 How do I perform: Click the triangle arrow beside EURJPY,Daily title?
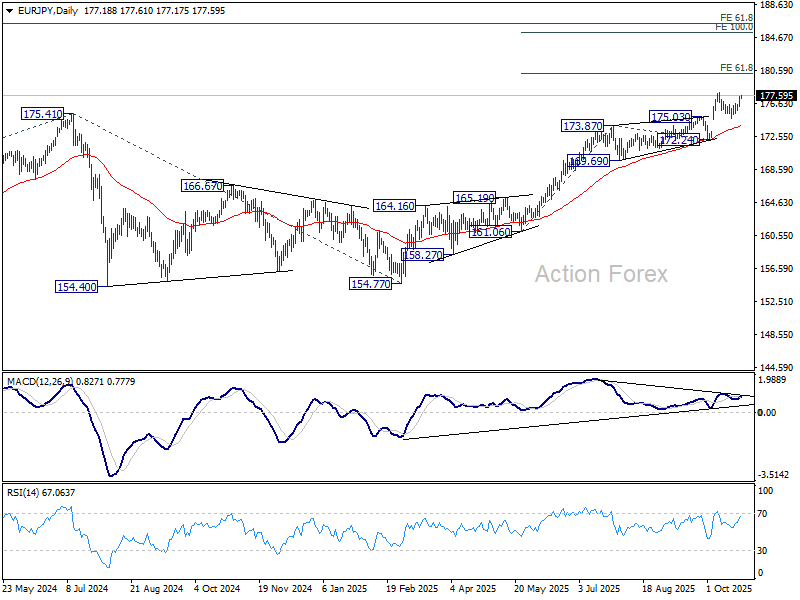(x=9, y=8)
